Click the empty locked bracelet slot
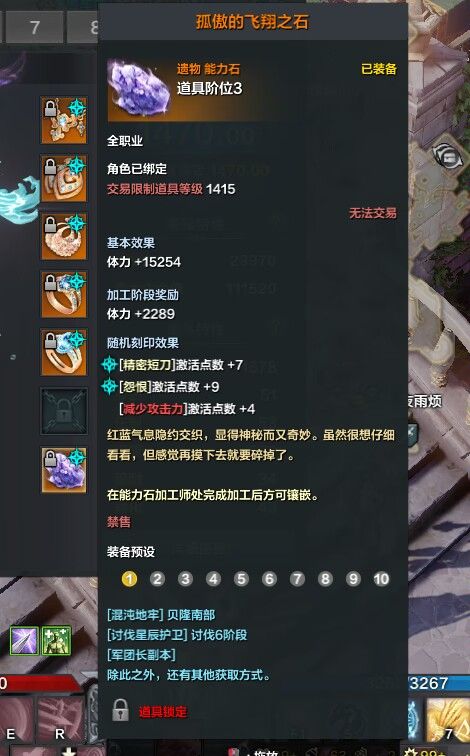Viewport: 470px width, 756px height. pyautogui.click(x=64, y=411)
